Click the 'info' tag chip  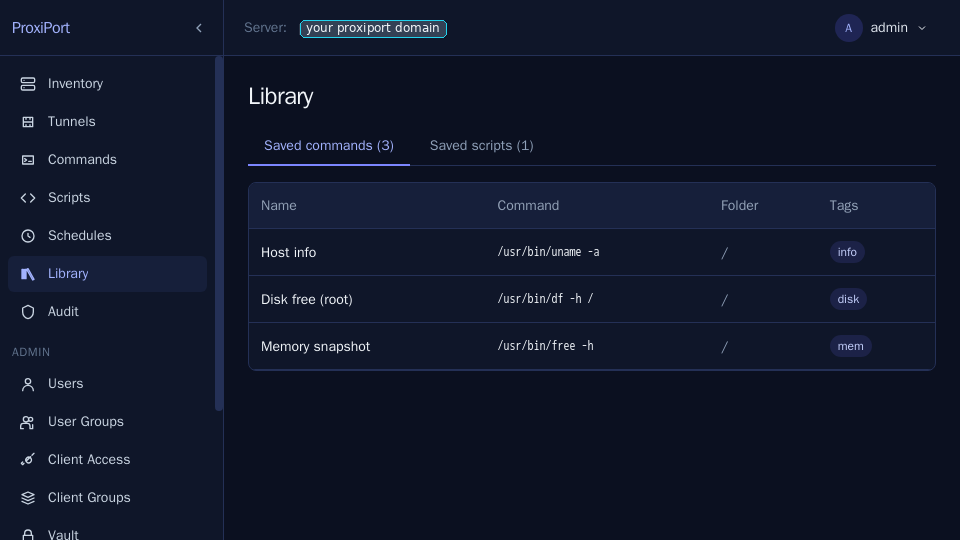(847, 252)
